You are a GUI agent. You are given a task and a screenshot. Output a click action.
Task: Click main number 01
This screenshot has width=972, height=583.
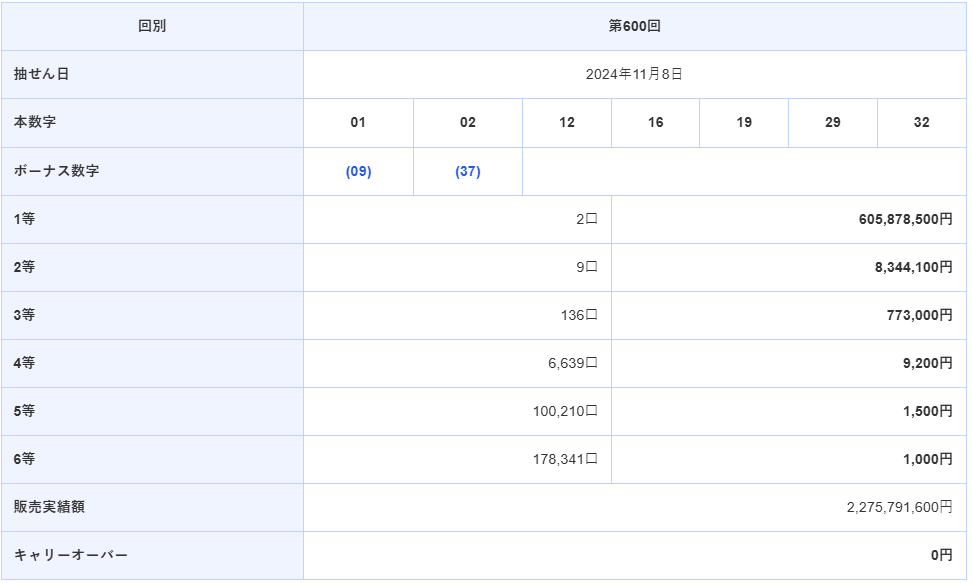(358, 123)
